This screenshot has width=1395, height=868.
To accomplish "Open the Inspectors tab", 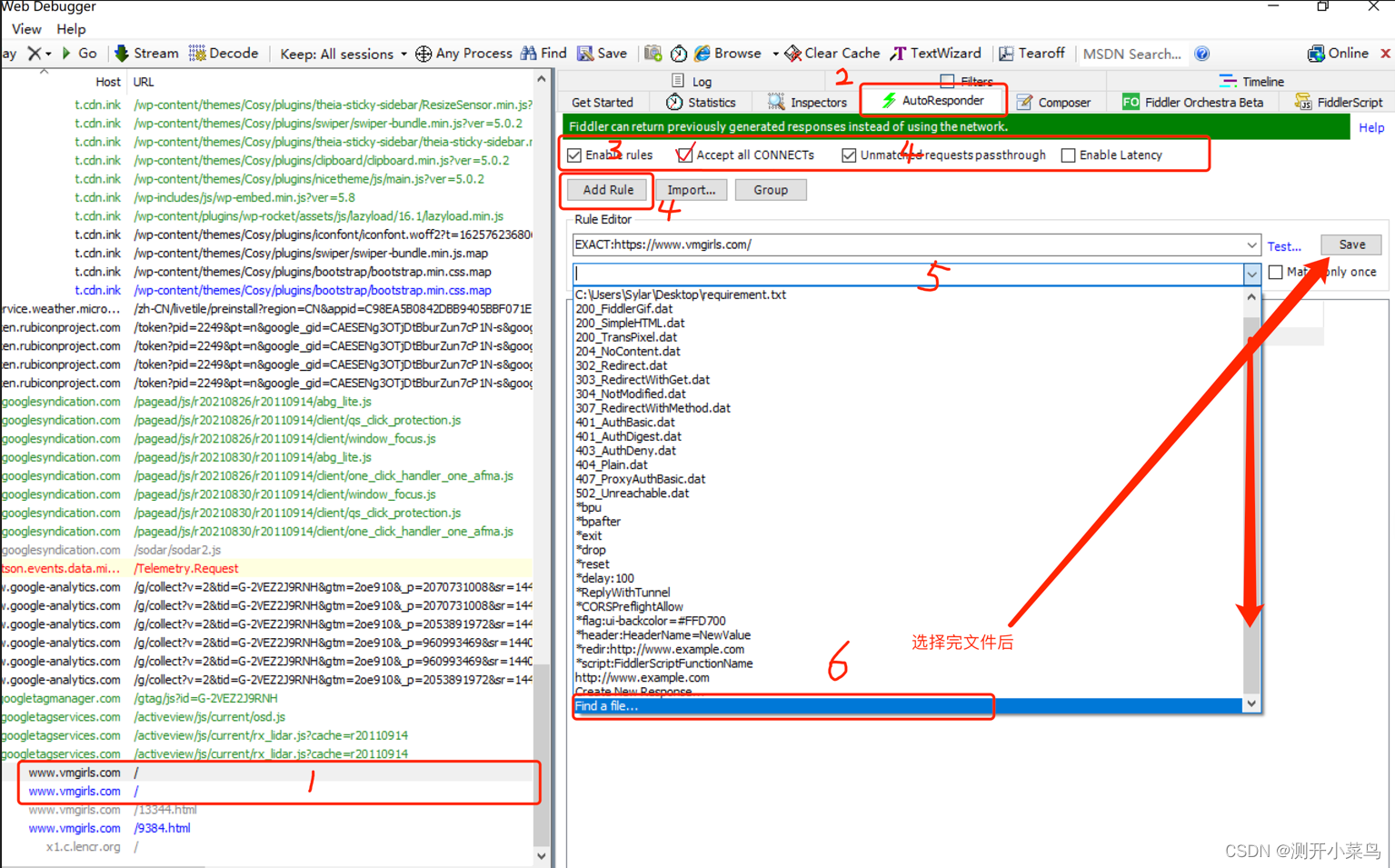I will pos(807,103).
